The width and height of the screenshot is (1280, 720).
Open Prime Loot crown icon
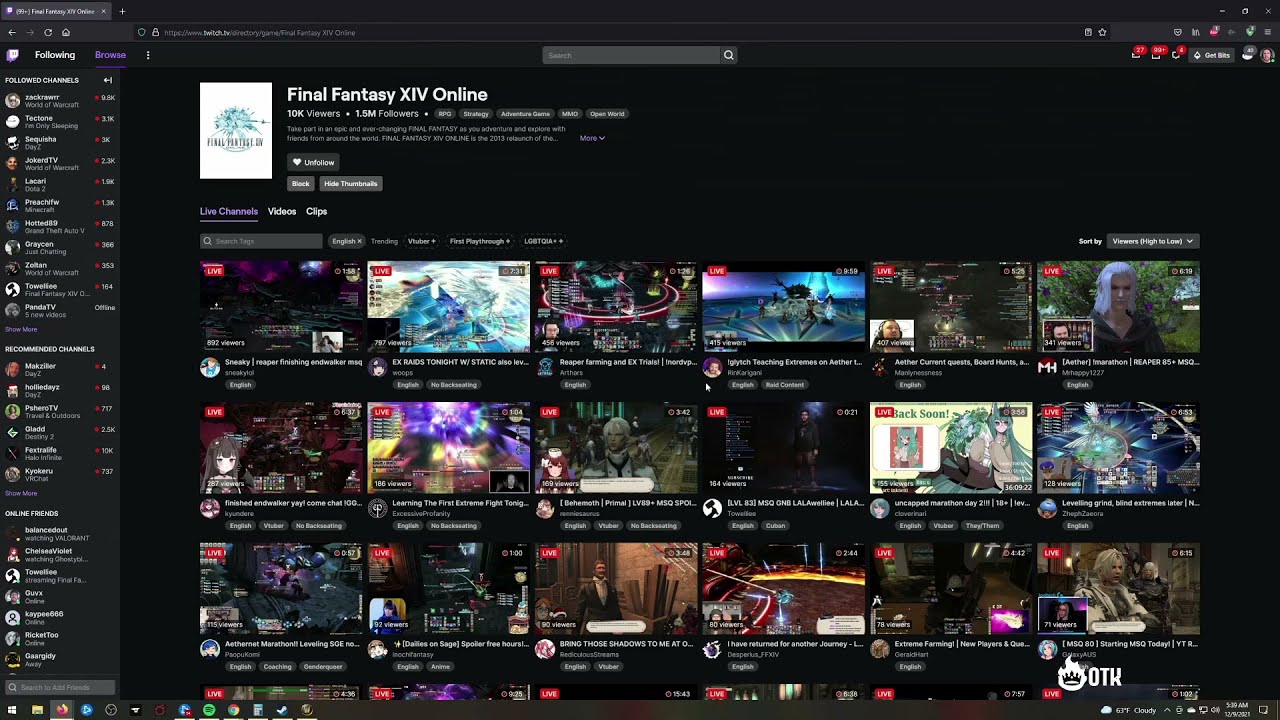(1136, 55)
